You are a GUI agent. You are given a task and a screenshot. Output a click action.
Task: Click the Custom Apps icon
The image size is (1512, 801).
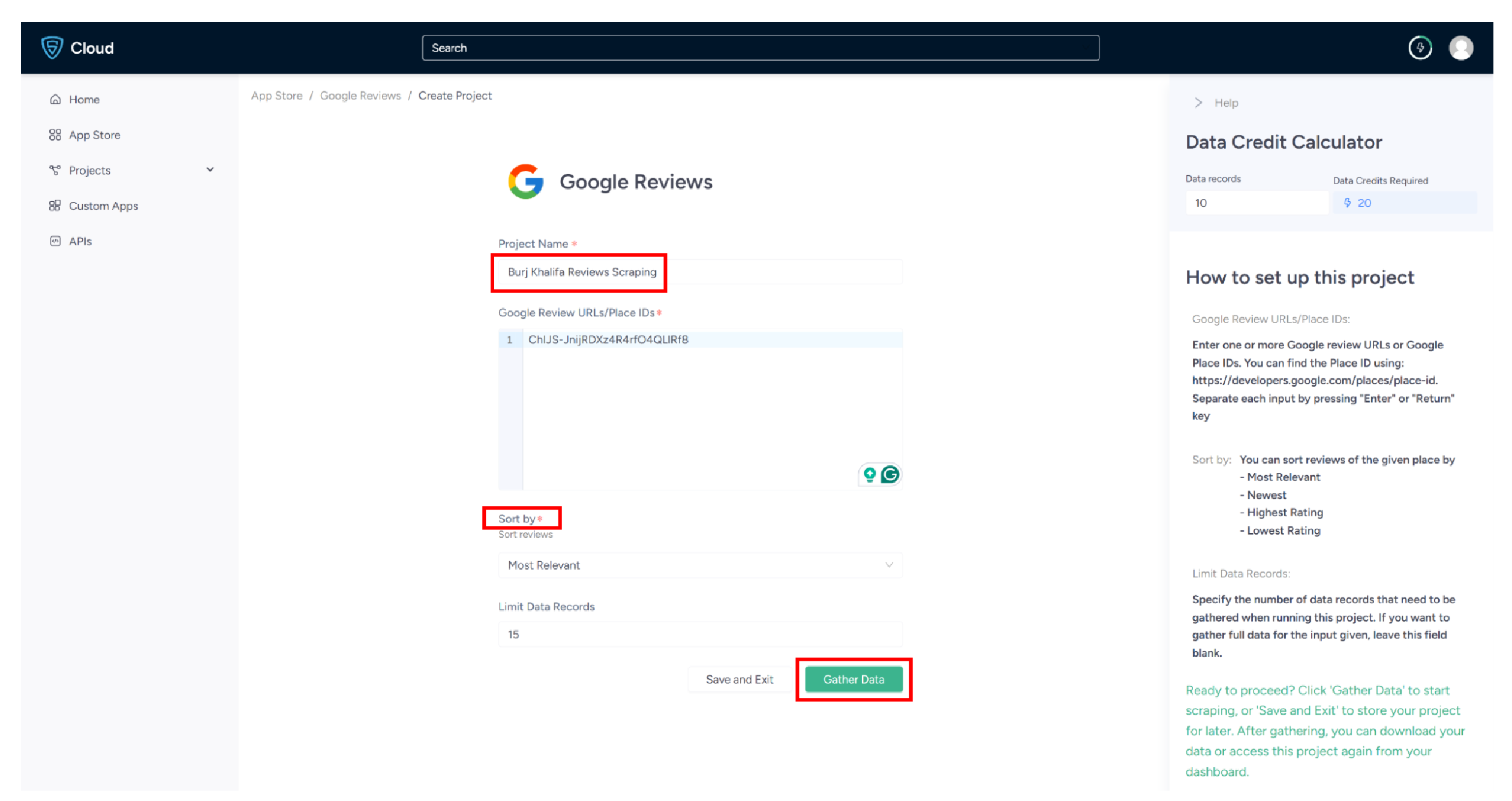55,206
